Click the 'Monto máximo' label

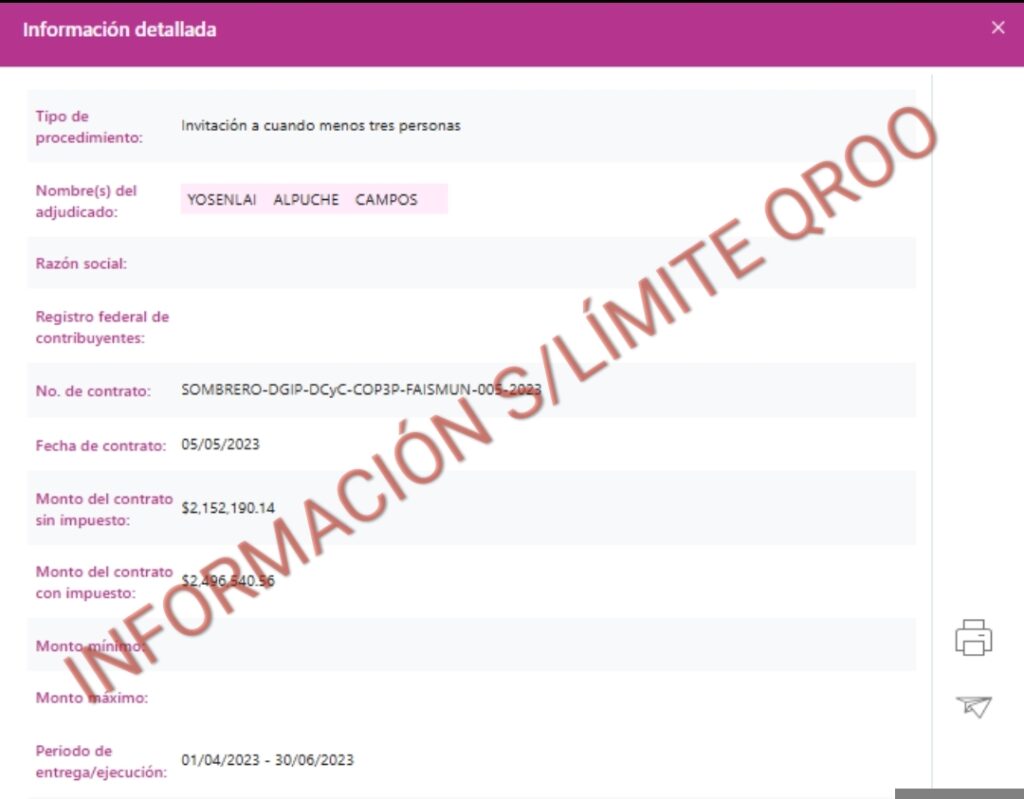point(92,698)
